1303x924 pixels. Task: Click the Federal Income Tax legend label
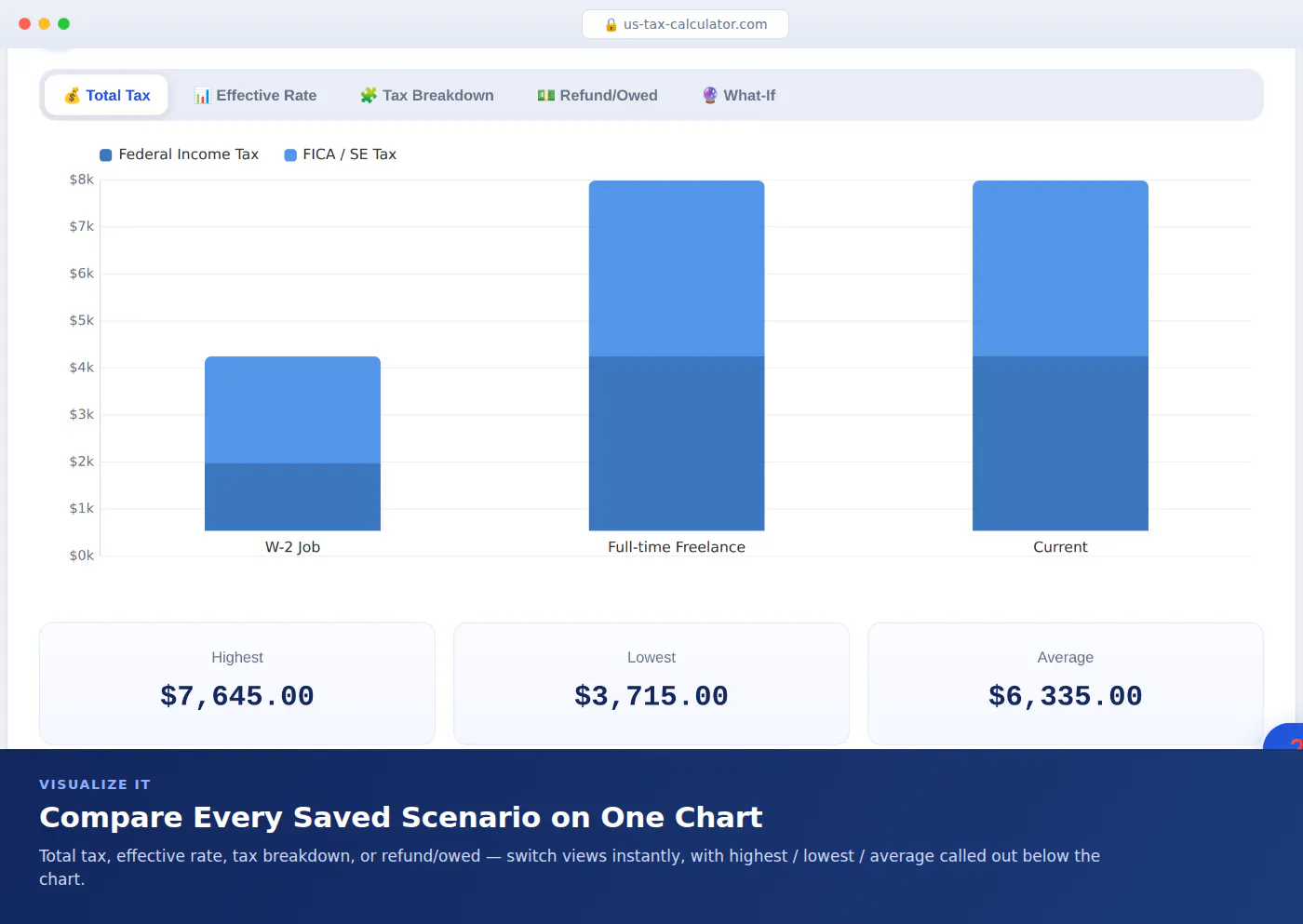pos(189,154)
